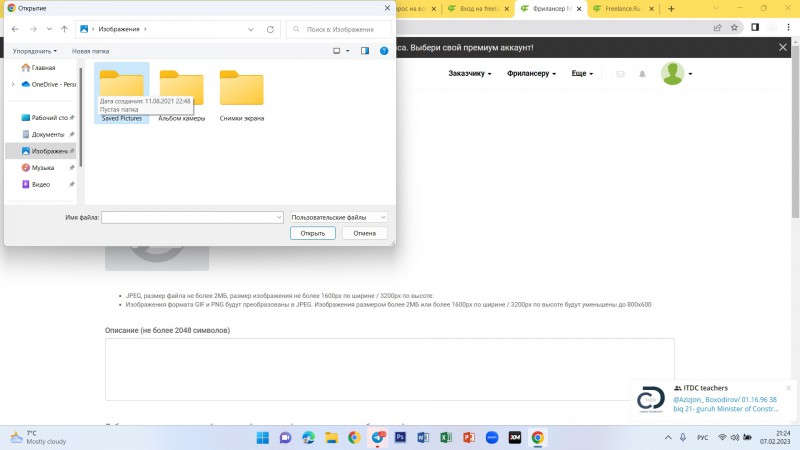Select the Saved Pictures folder
Image resolution: width=800 pixels, height=450 pixels.
pos(121,93)
